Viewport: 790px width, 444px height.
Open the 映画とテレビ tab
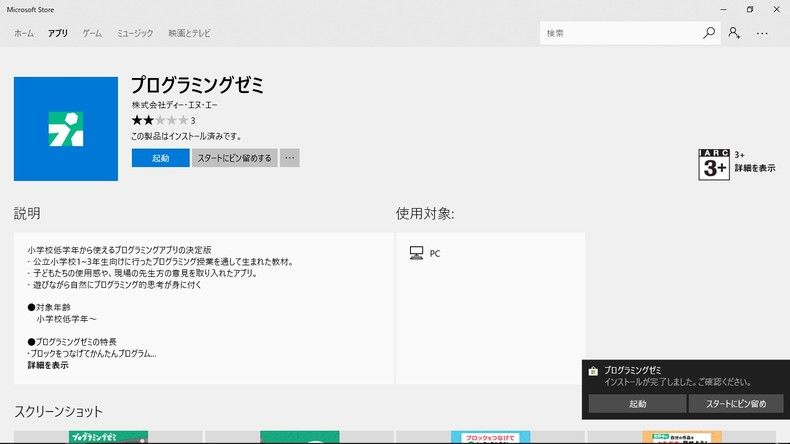(x=189, y=33)
